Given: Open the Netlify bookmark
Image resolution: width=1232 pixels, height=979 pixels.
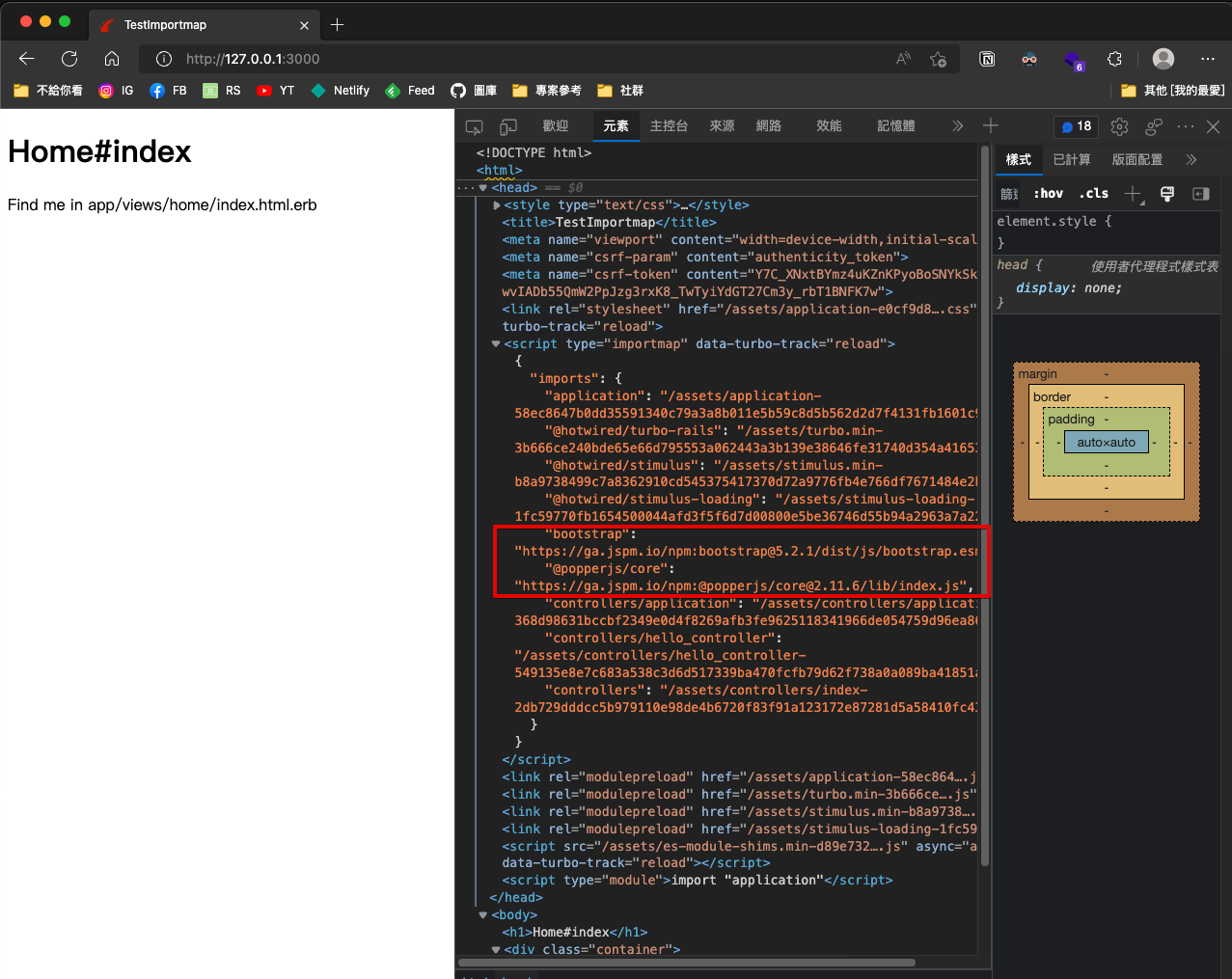Looking at the screenshot, I should (x=340, y=91).
